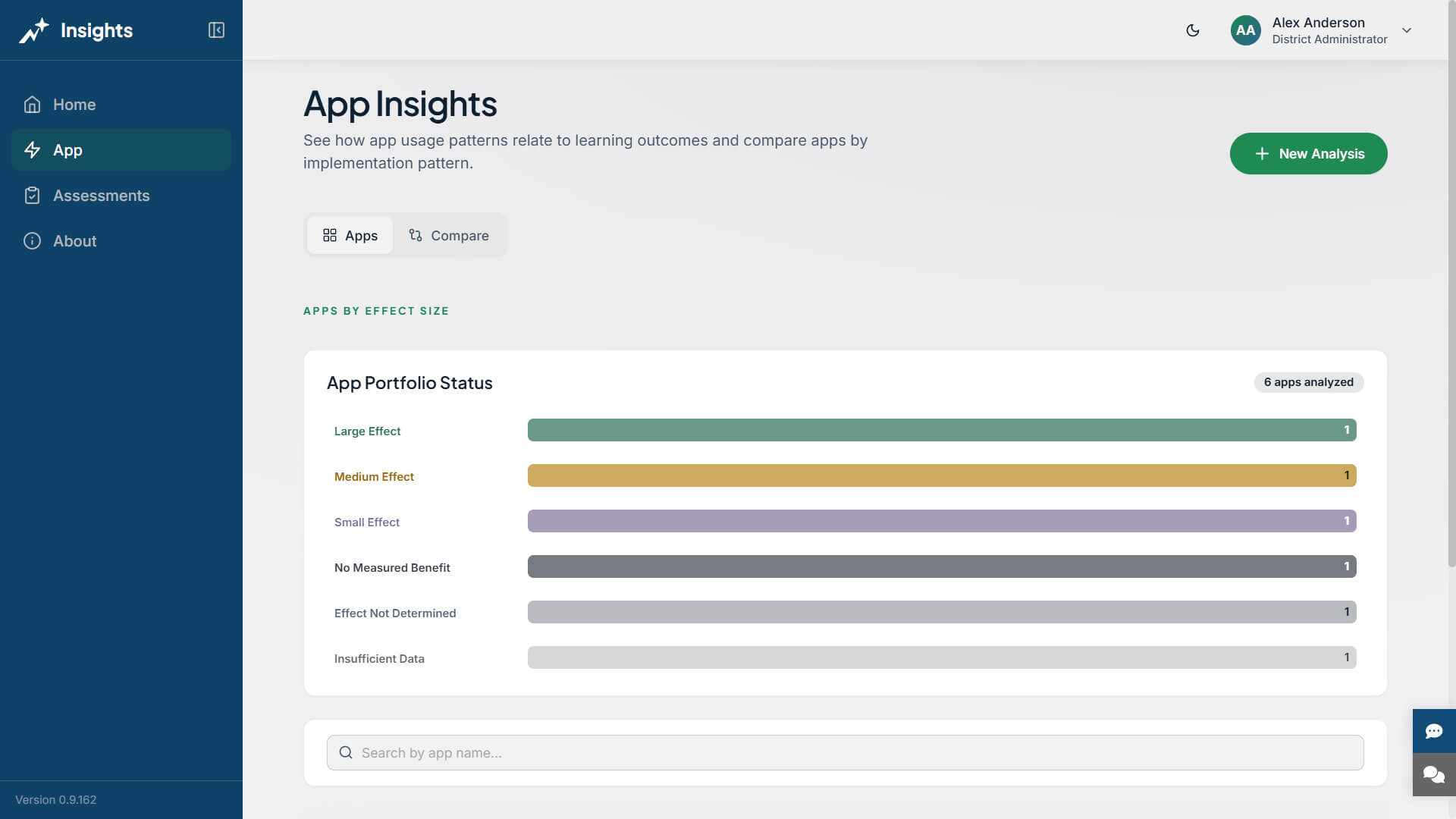Click the Version 0.9.162 text
Viewport: 1456px width, 819px height.
point(55,799)
